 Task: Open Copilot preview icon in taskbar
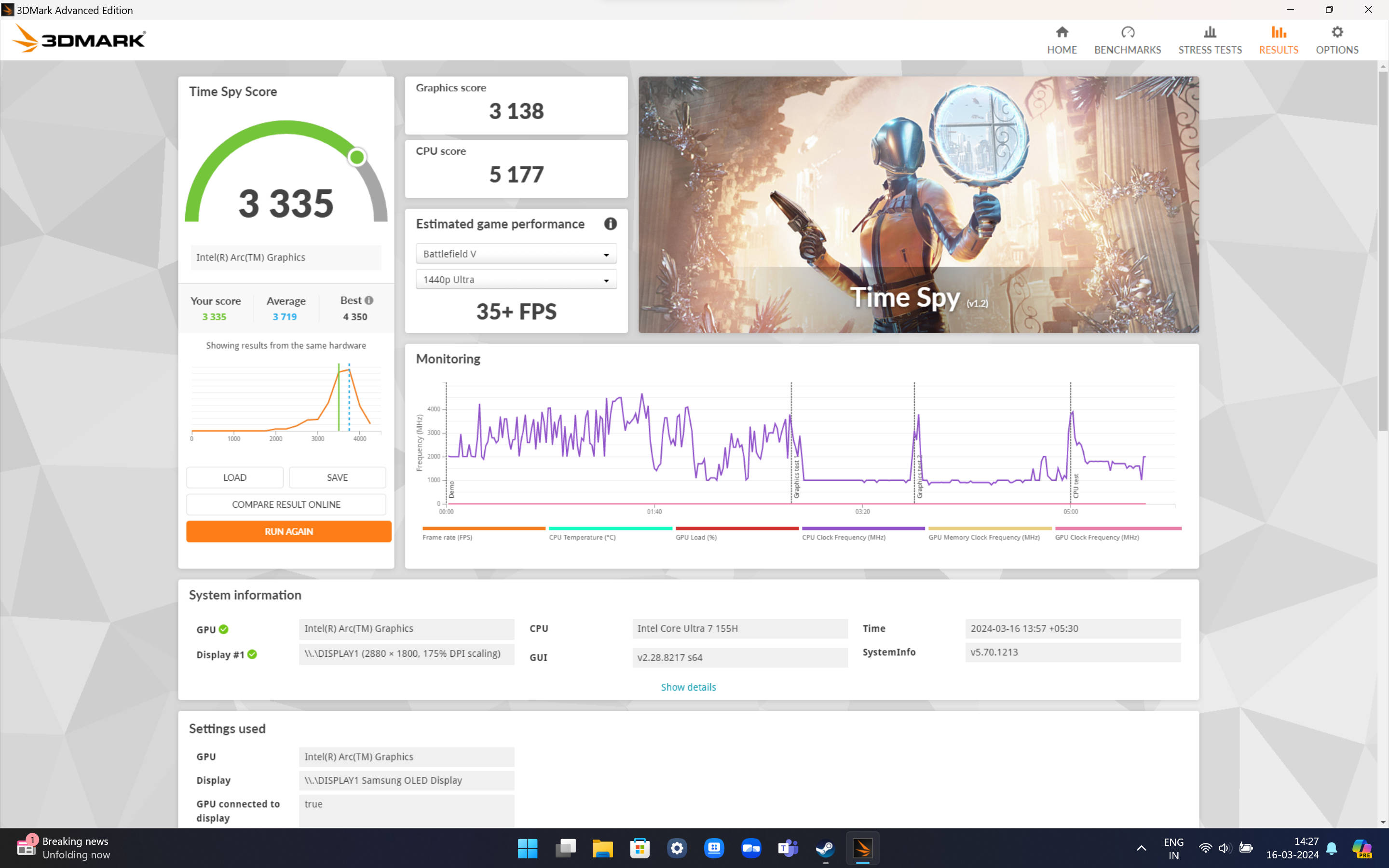pos(1362,848)
